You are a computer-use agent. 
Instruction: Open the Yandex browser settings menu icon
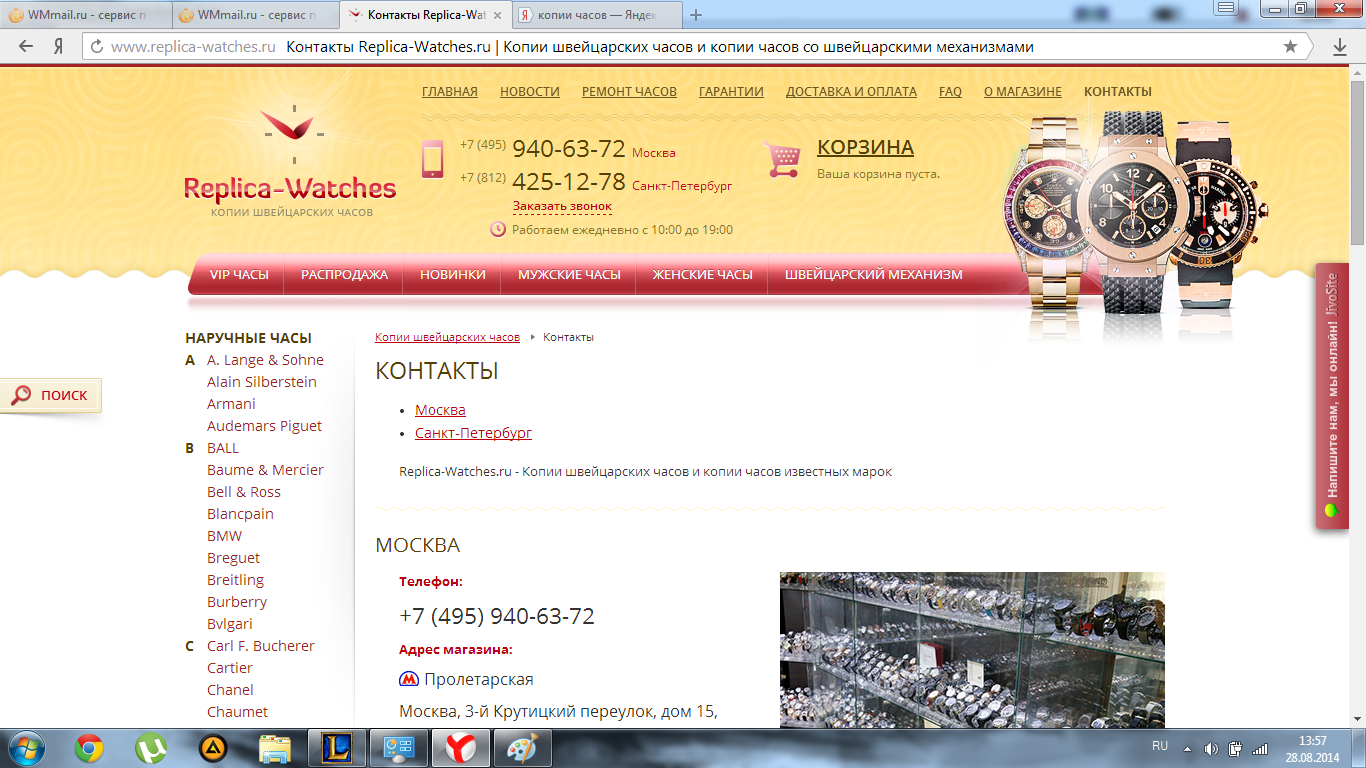tap(1224, 8)
